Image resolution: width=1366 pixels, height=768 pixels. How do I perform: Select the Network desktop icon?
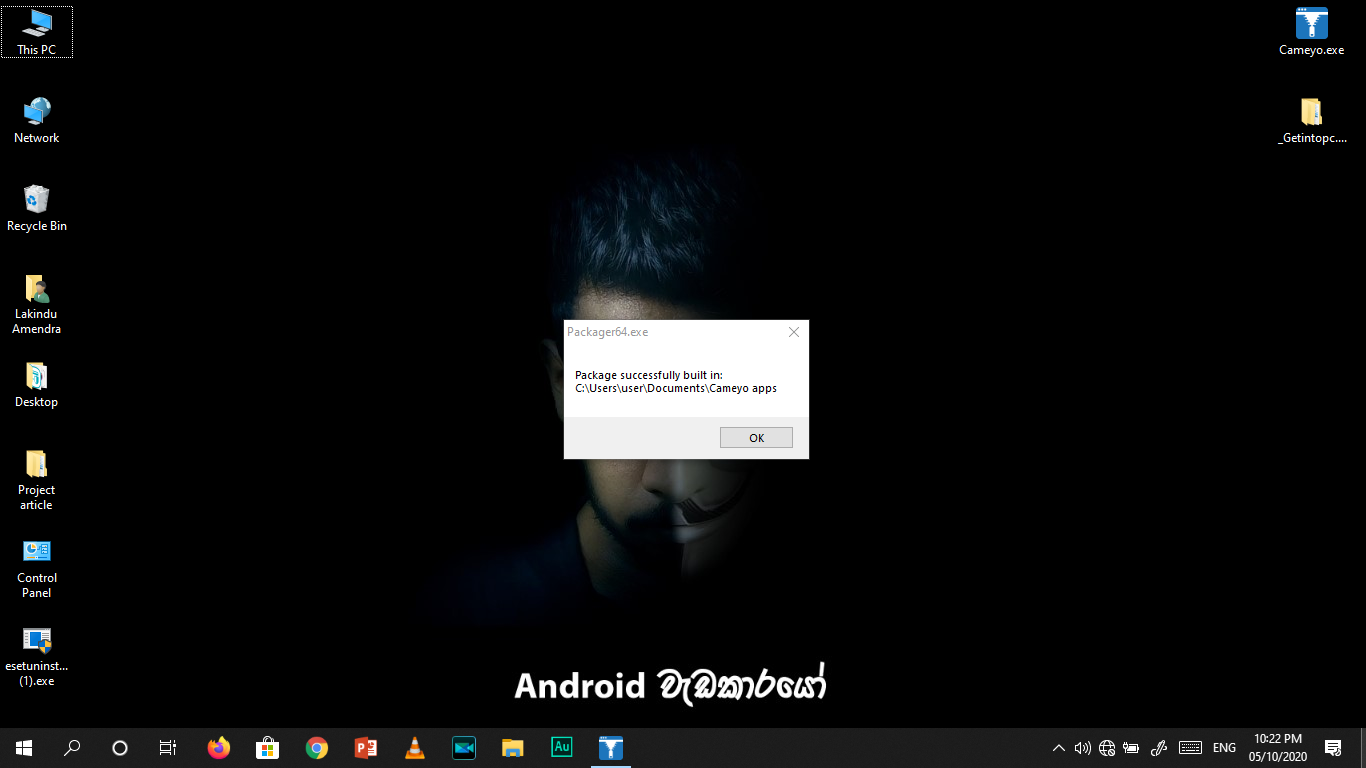37,121
